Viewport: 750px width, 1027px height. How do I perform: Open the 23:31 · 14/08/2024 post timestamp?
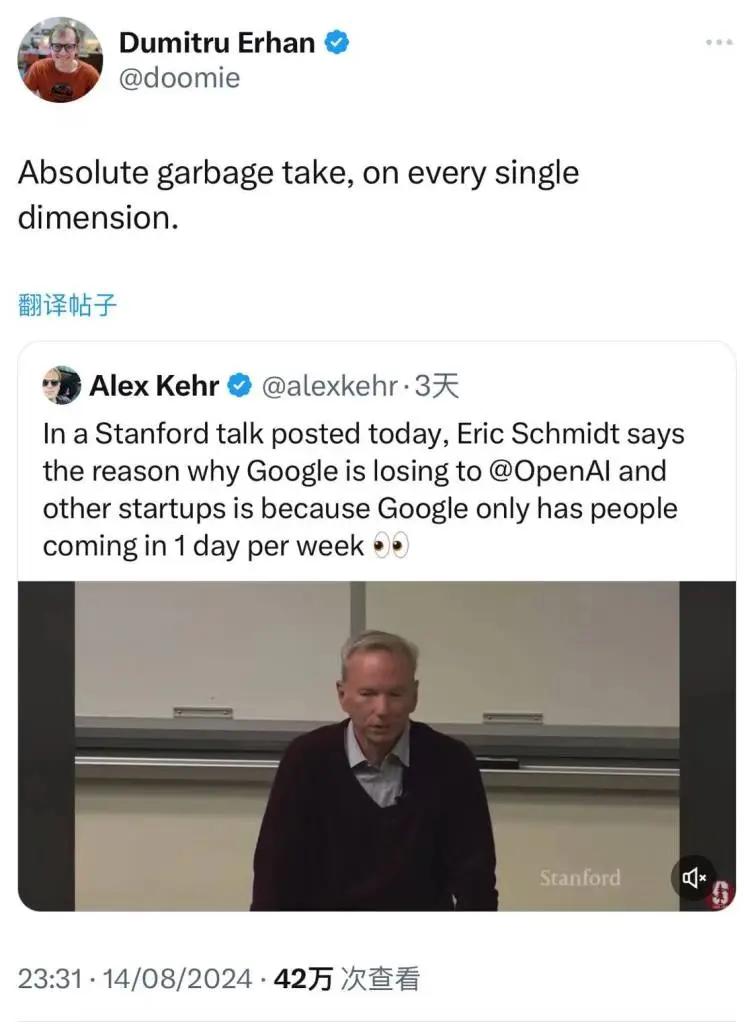coord(133,979)
